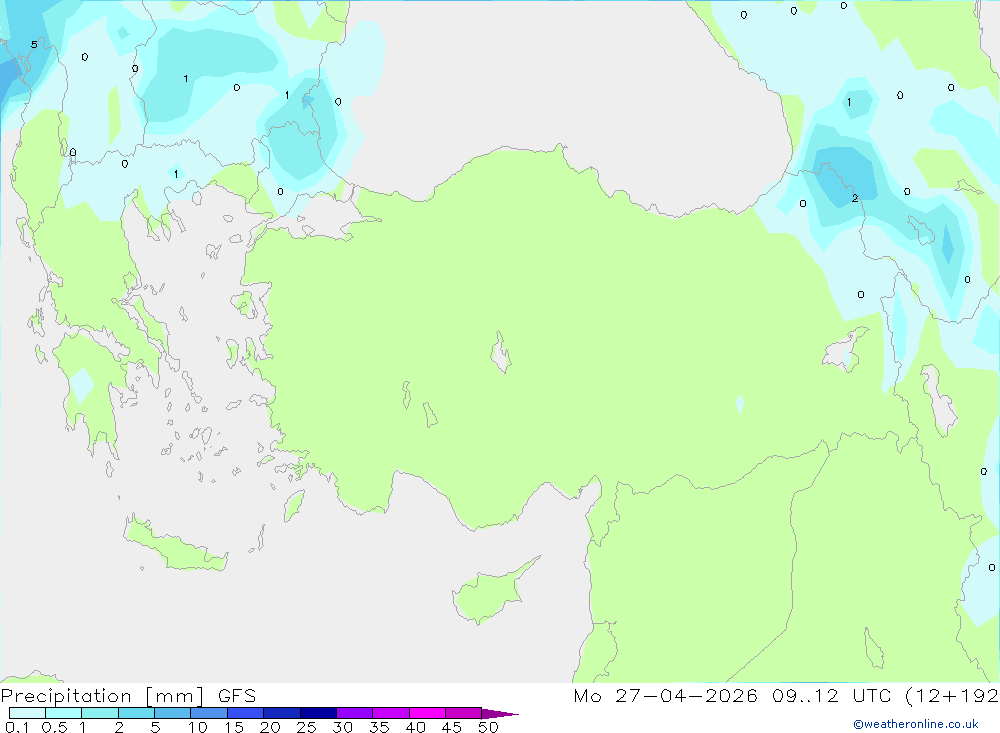Pick the 25–30 mm navy legend swatch
The height and width of the screenshot is (733, 1000).
(x=318, y=713)
